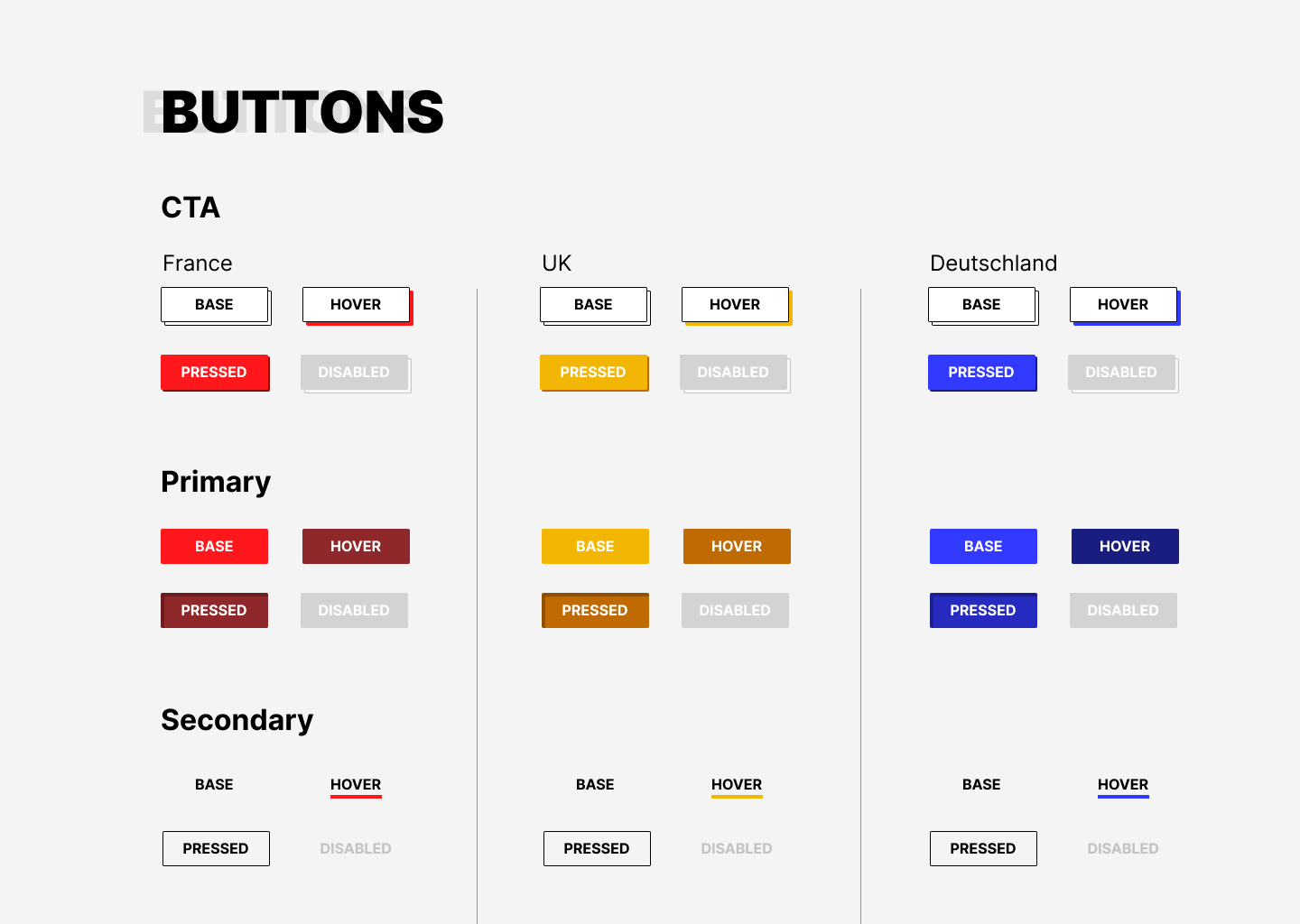
Task: Click the Deutschland CTA BASE button
Action: point(982,305)
